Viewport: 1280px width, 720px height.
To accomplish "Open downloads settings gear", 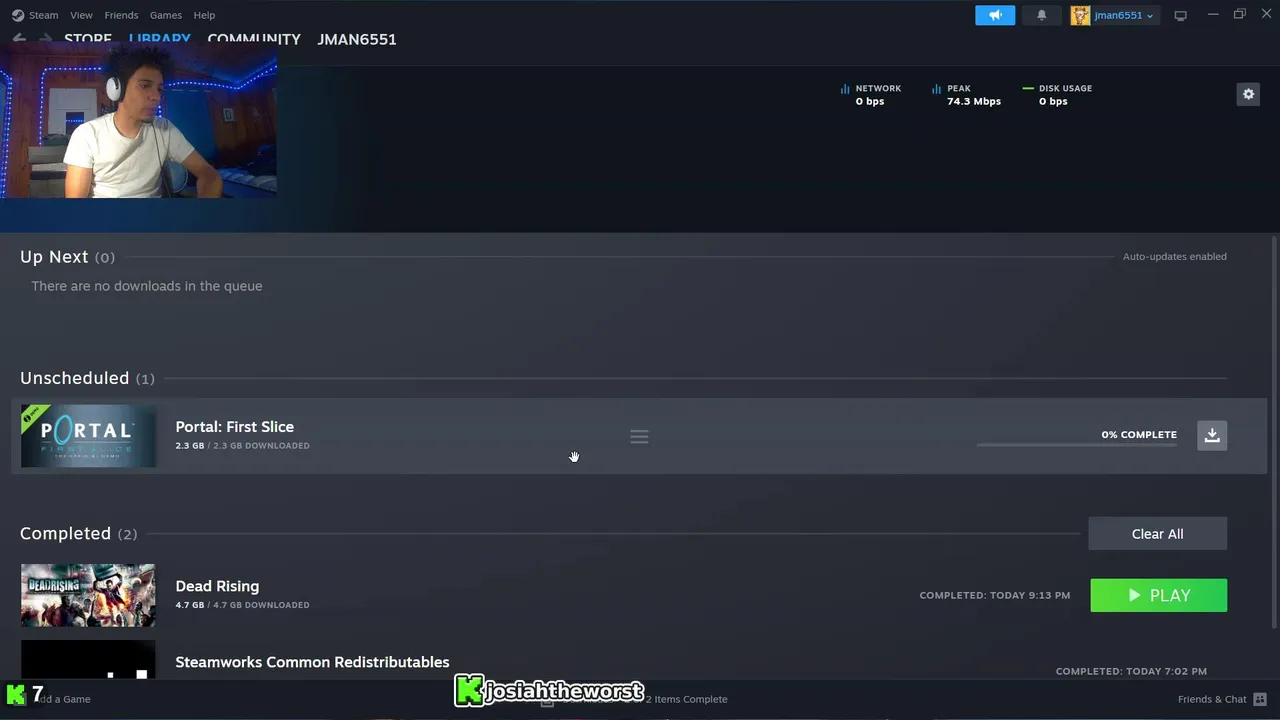I will [1248, 94].
